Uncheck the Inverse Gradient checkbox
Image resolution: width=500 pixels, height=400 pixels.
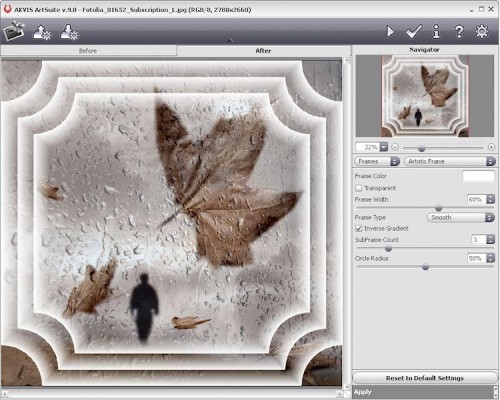point(359,228)
